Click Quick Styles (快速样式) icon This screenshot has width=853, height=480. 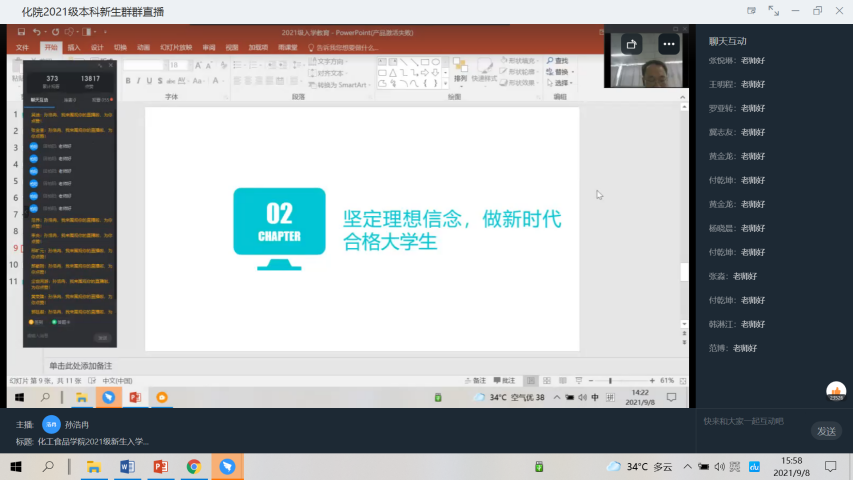pyautogui.click(x=484, y=71)
